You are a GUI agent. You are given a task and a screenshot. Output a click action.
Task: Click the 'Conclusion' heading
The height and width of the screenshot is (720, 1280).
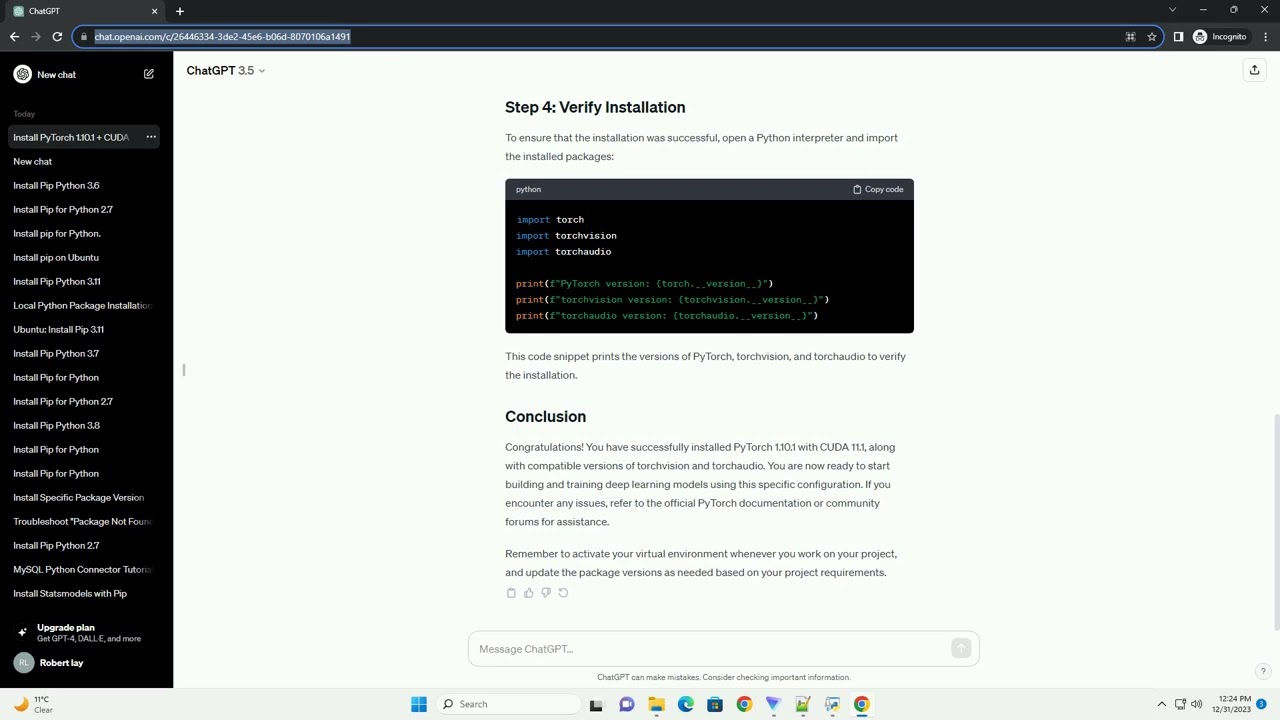coord(545,416)
